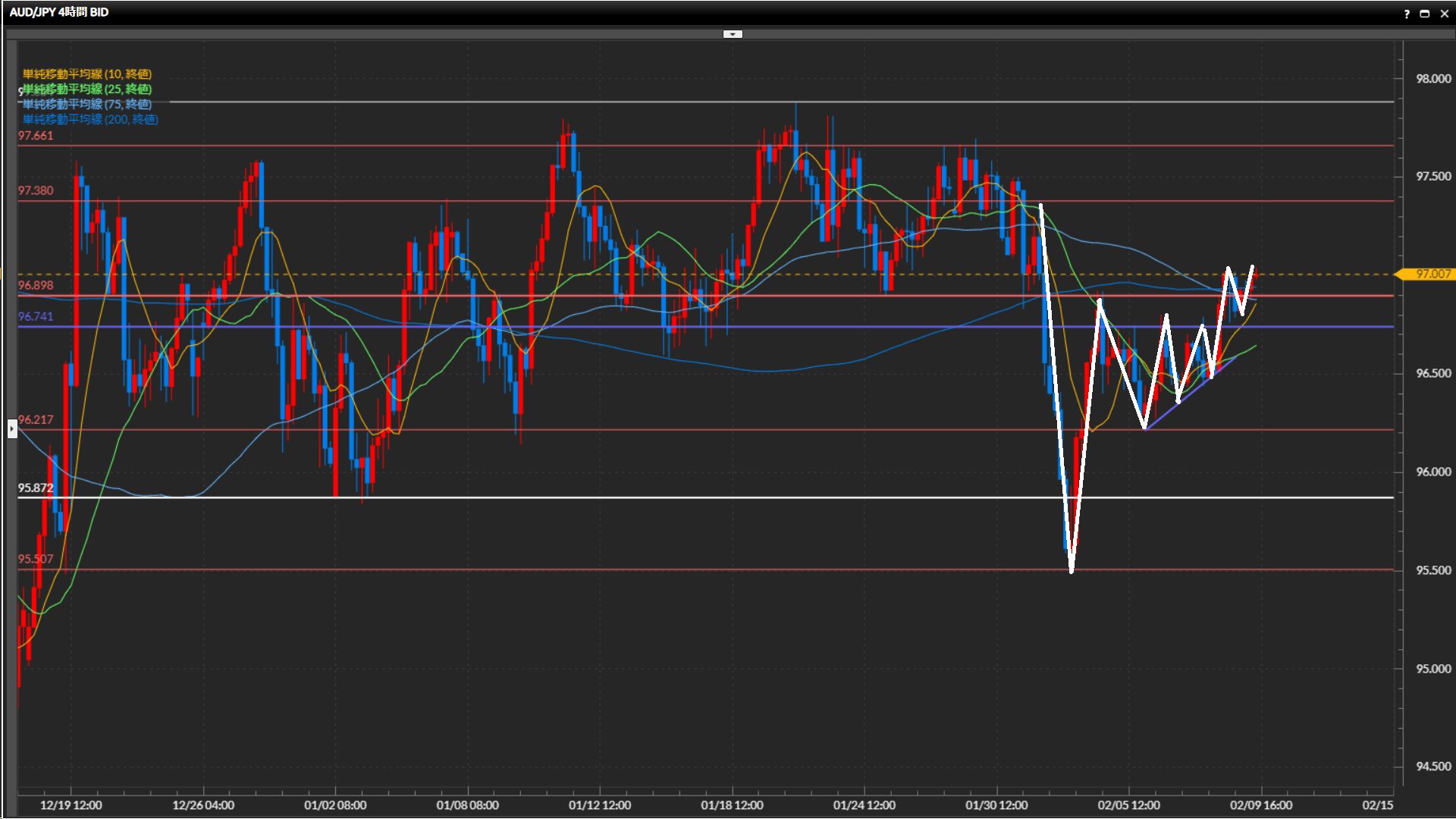Image resolution: width=1456 pixels, height=819 pixels.
Task: Click the 96.217 price line label
Action: (x=36, y=419)
